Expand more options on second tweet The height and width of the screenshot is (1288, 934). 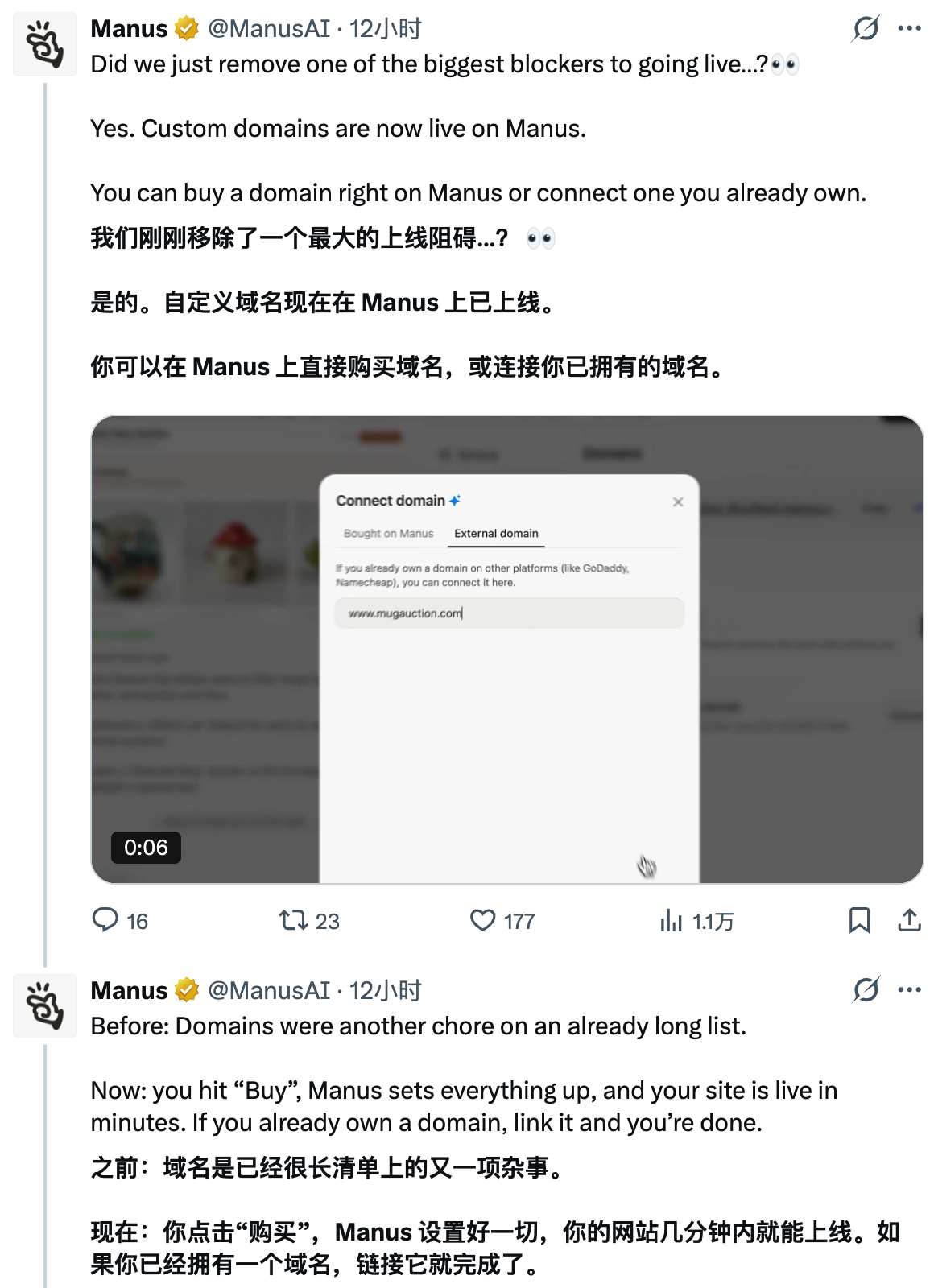coord(909,989)
